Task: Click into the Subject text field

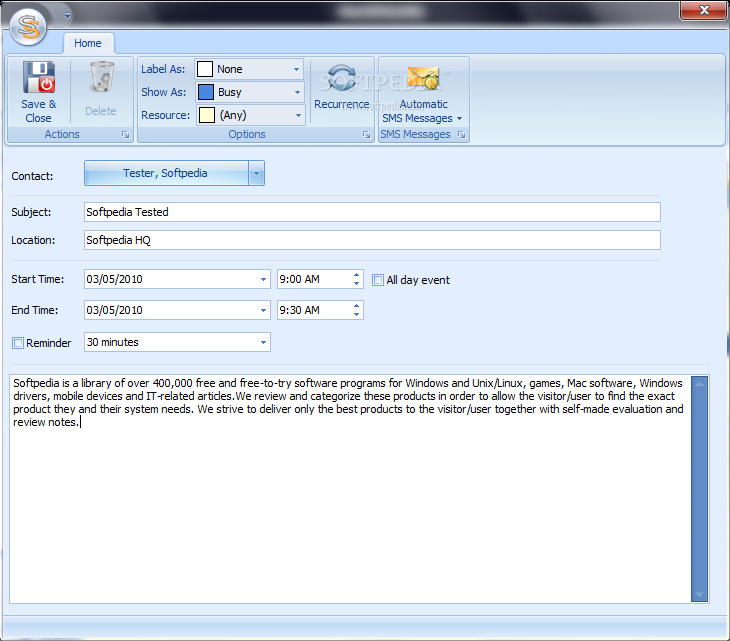Action: (372, 212)
